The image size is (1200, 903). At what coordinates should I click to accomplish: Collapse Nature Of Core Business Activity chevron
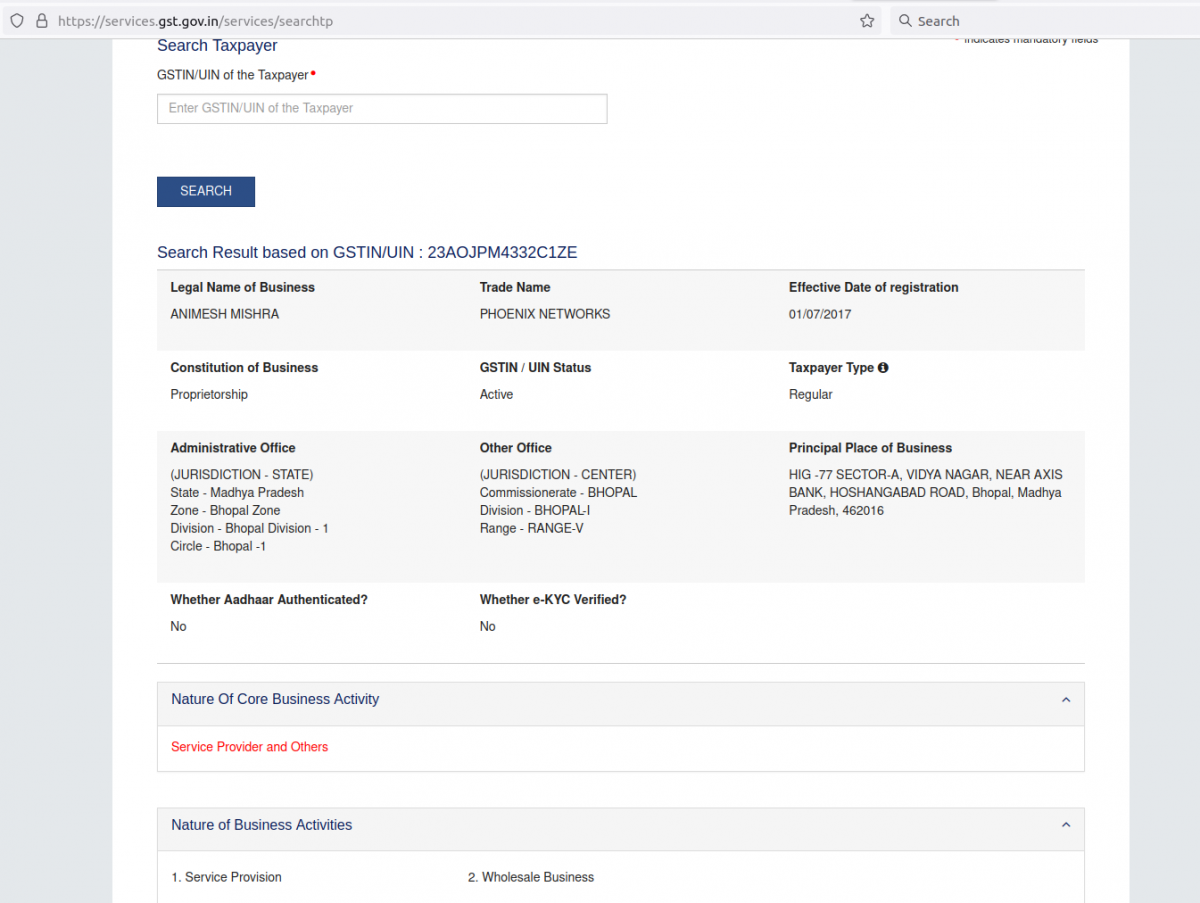1065,700
